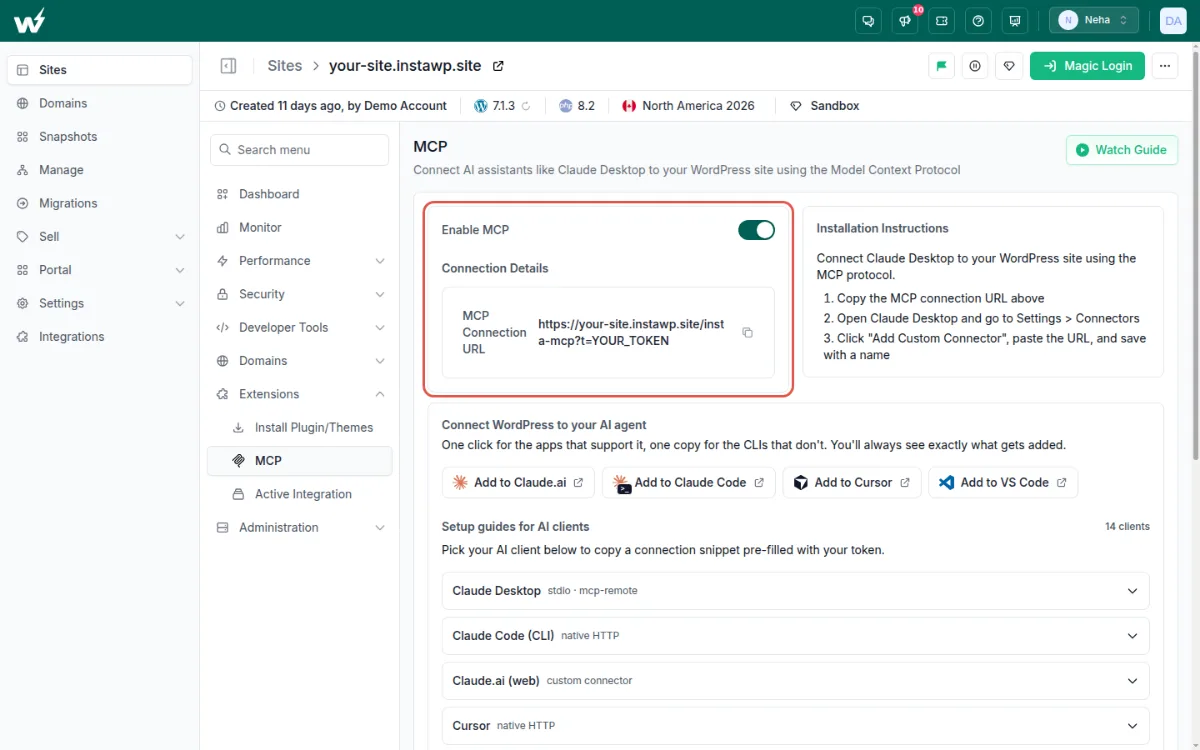The width and height of the screenshot is (1200, 750).
Task: Click the refresh icon next to WordPress 7.1.3
Action: (x=526, y=106)
